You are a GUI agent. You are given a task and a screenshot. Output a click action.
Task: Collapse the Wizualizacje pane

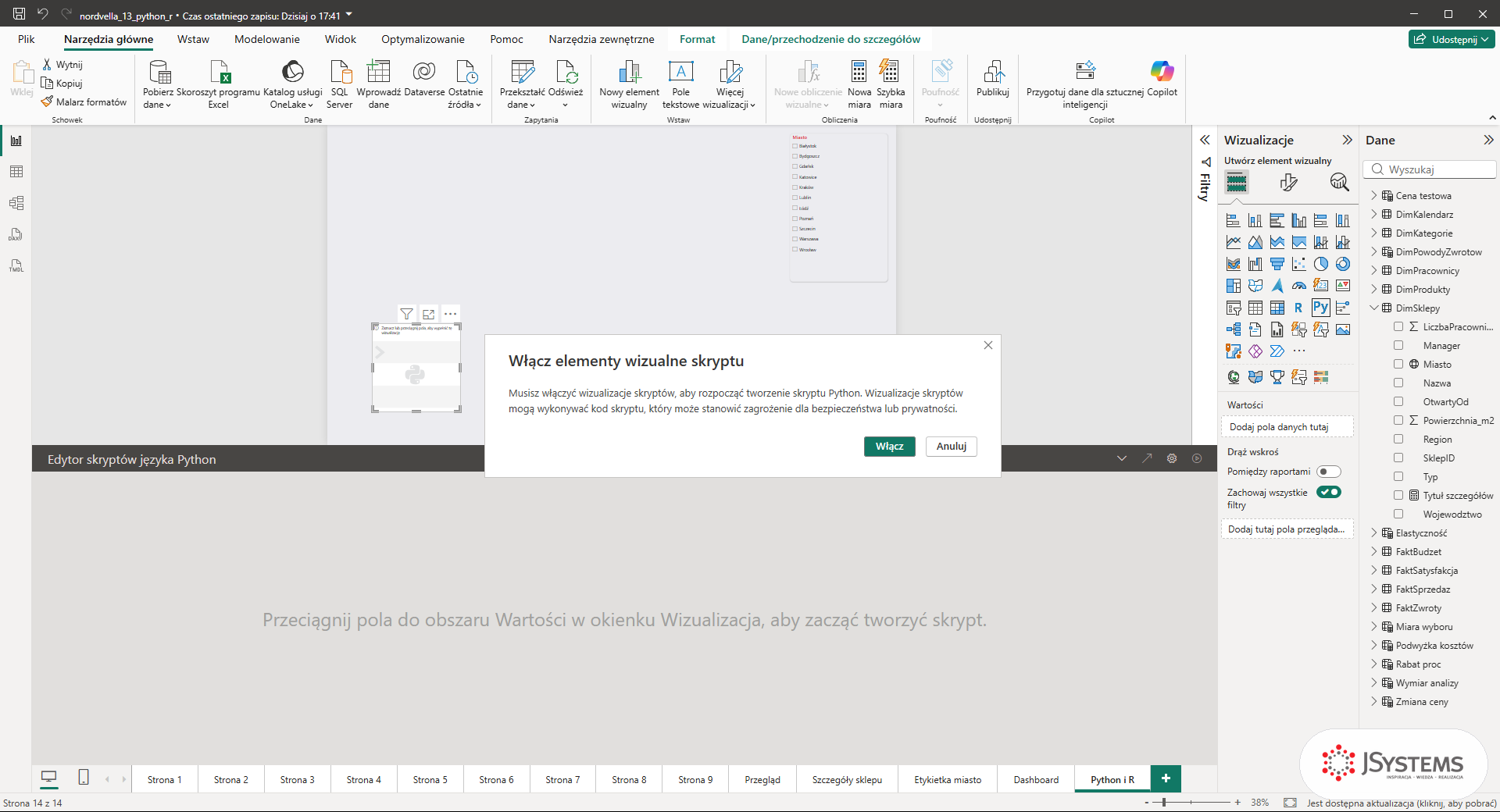[x=1347, y=140]
